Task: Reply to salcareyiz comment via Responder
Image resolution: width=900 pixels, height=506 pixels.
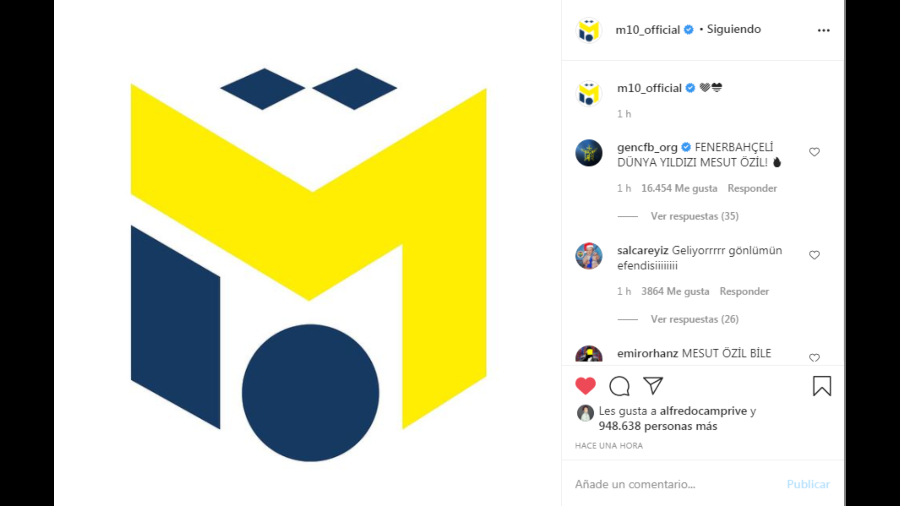Action: coord(744,291)
